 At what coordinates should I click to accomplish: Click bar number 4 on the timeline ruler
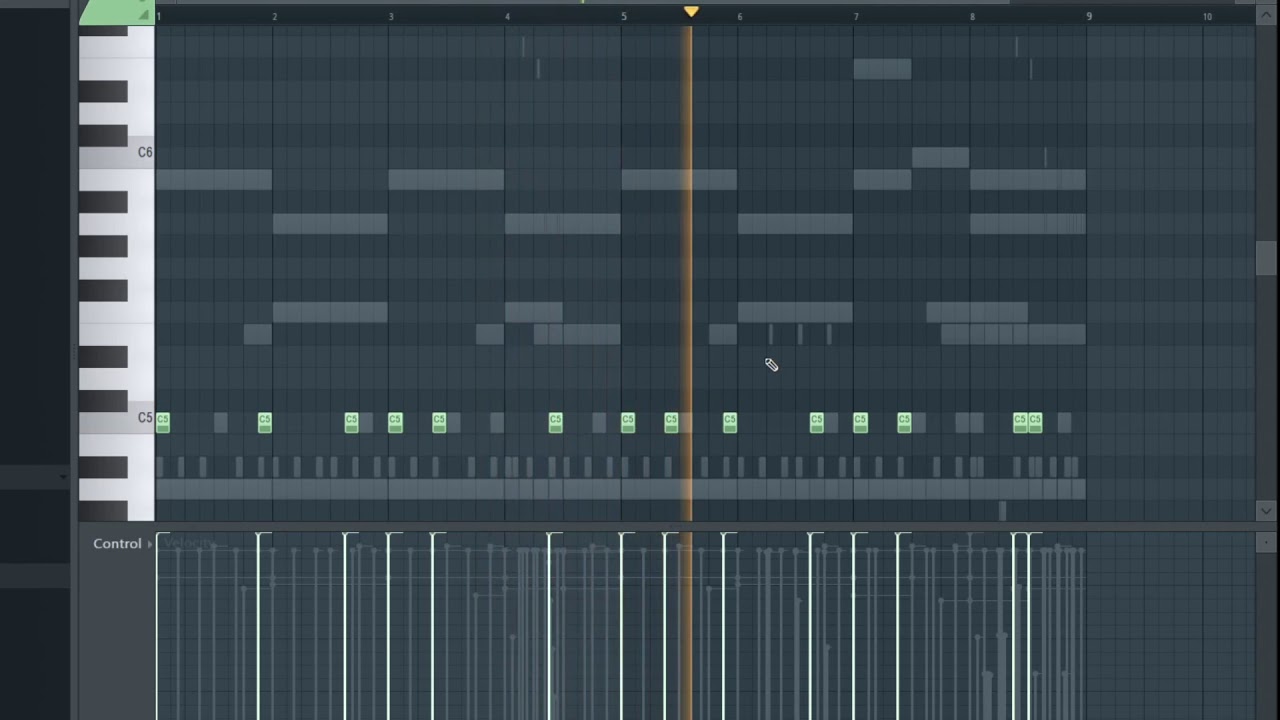[x=507, y=16]
